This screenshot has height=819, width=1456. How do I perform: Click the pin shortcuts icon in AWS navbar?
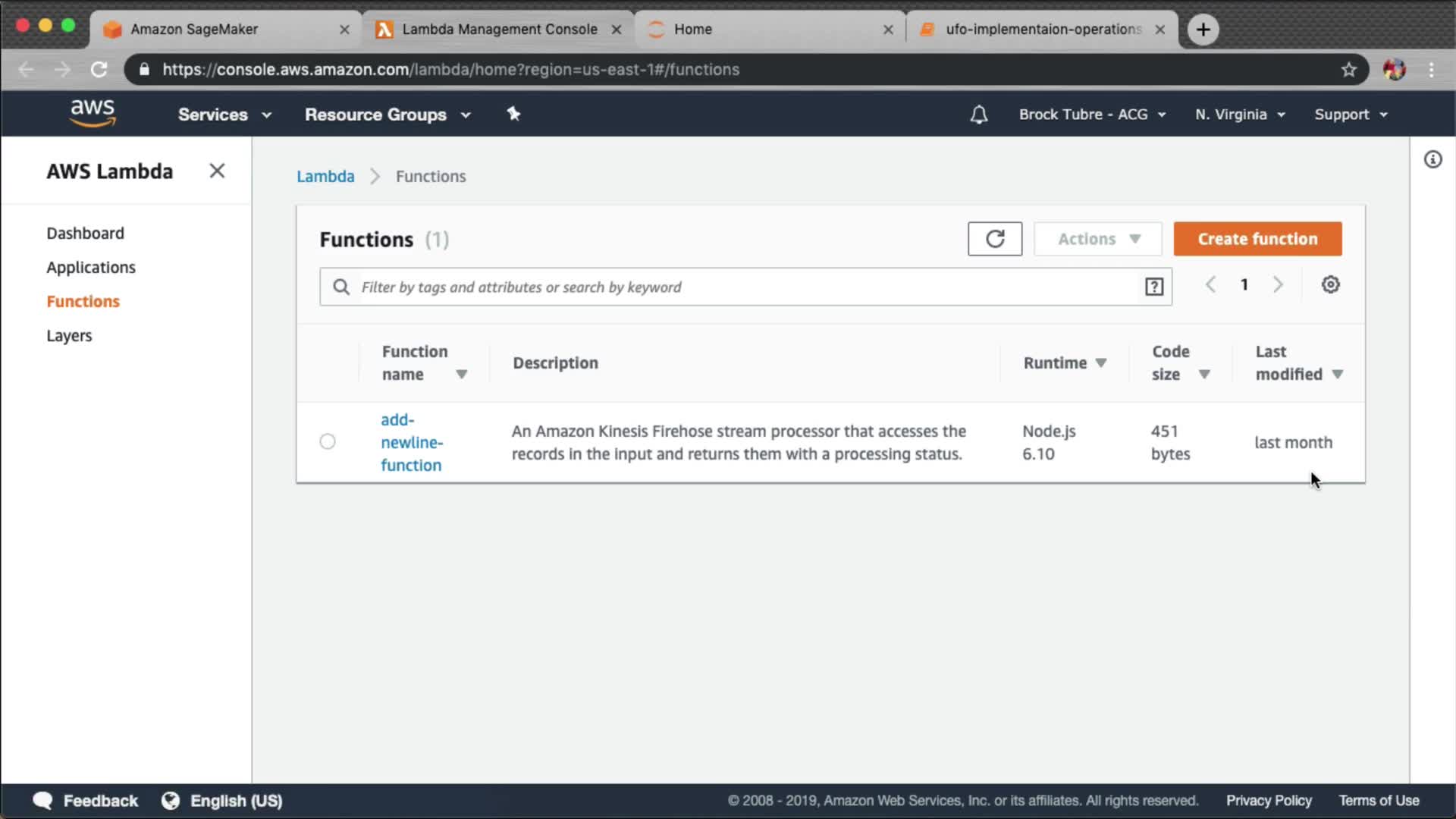pos(513,114)
